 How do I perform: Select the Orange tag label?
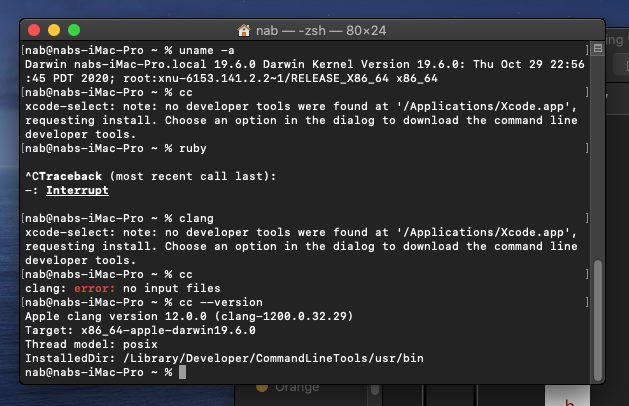(x=297, y=387)
